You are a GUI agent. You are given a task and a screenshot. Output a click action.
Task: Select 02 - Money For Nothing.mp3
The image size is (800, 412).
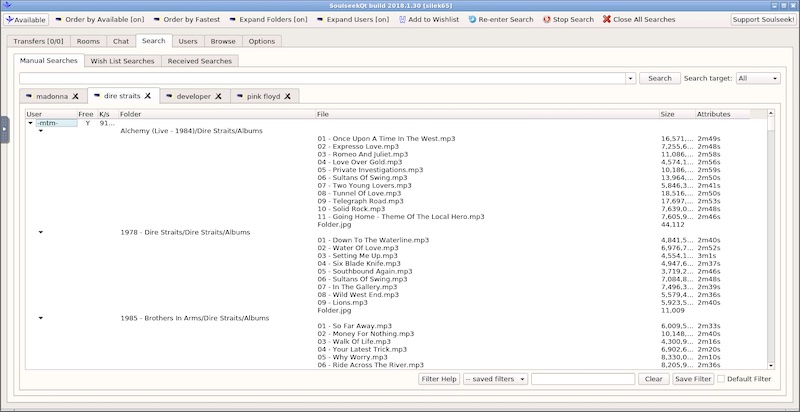click(x=365, y=334)
